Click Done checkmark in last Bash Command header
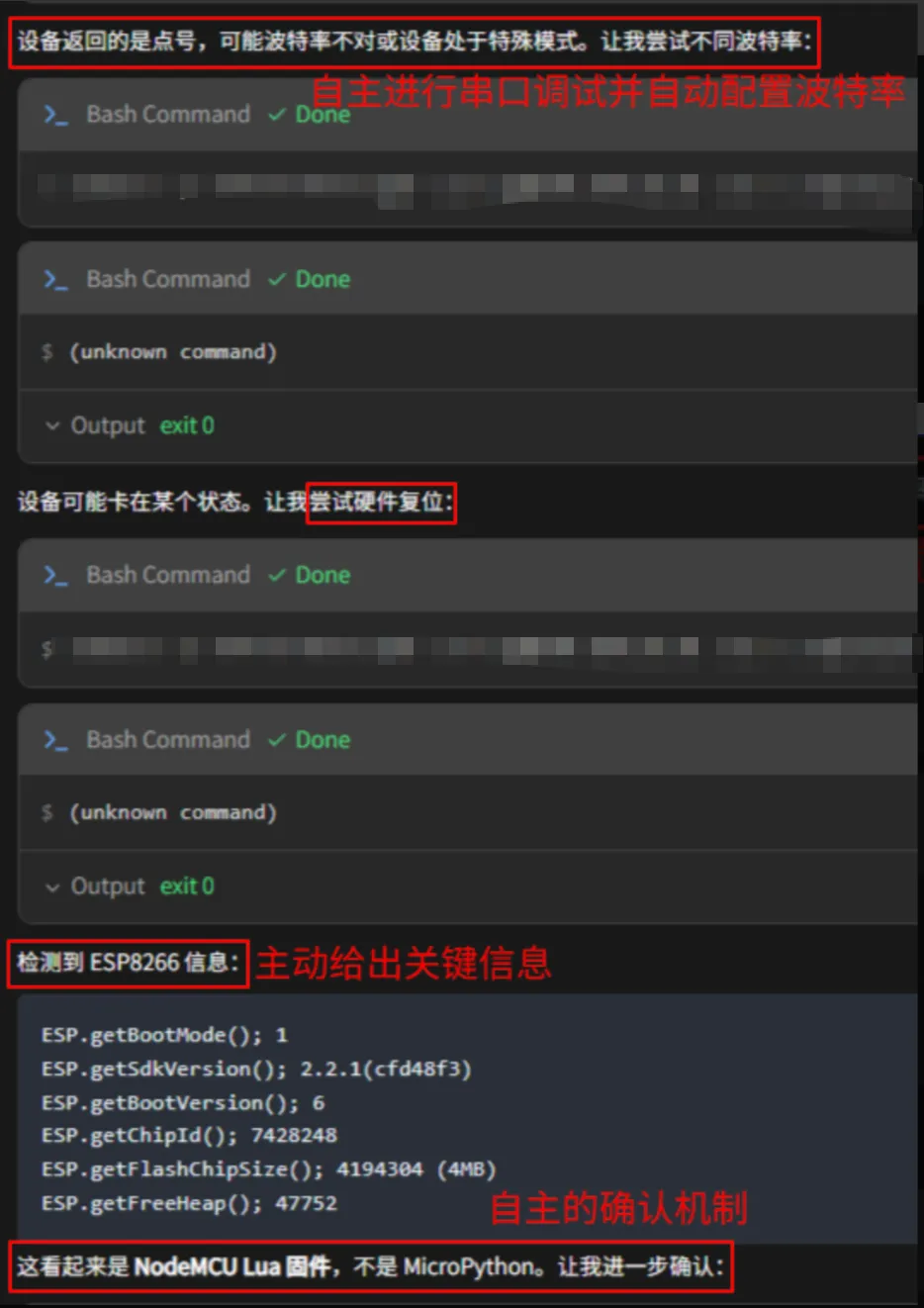Viewport: 924px width, 1308px height. coord(277,740)
